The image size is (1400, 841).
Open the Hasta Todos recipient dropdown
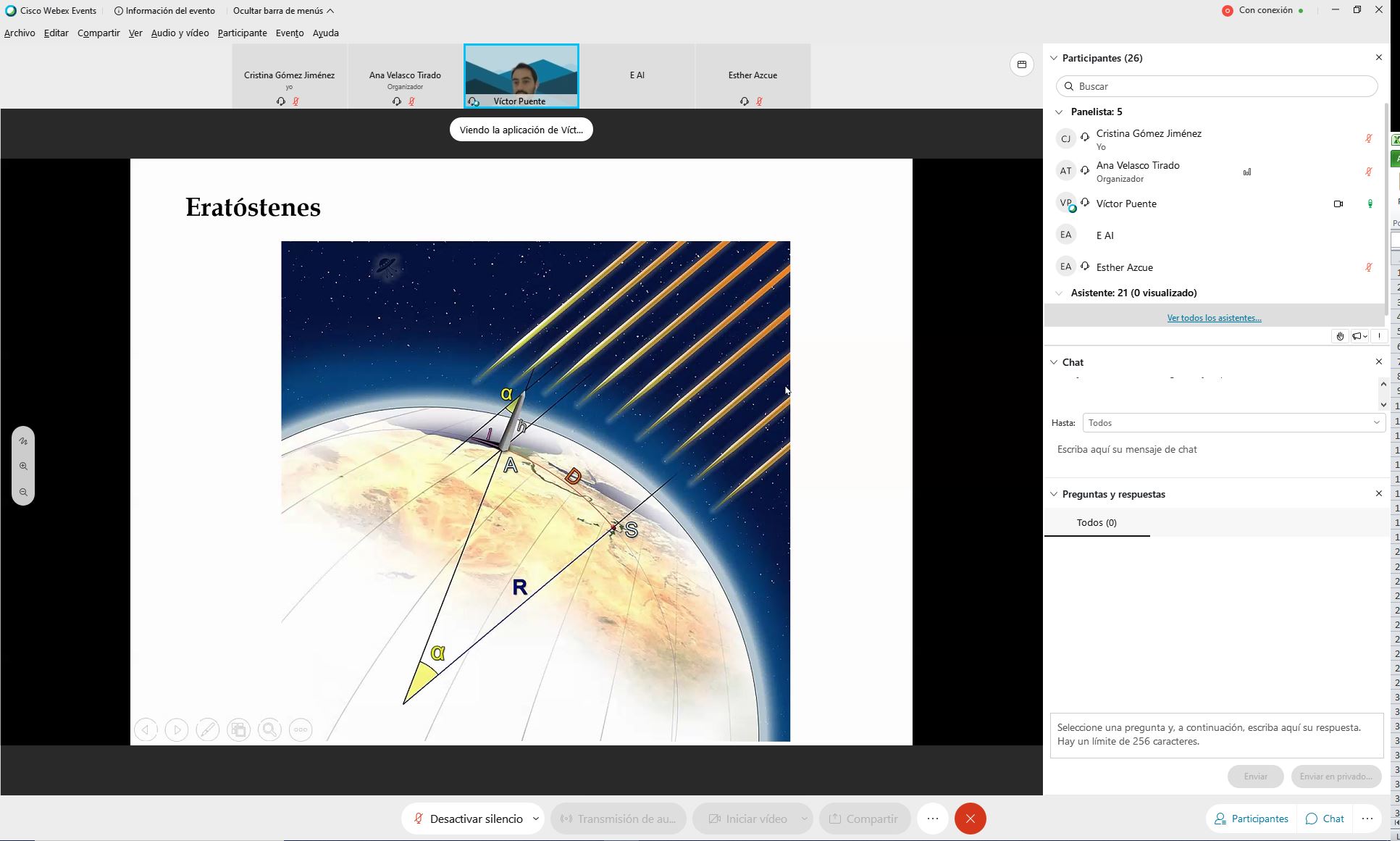pos(1233,422)
